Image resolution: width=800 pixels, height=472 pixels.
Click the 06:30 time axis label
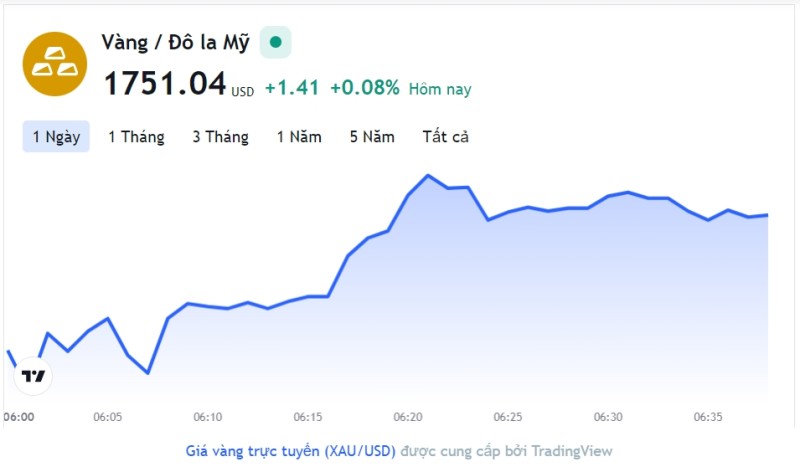[608, 417]
